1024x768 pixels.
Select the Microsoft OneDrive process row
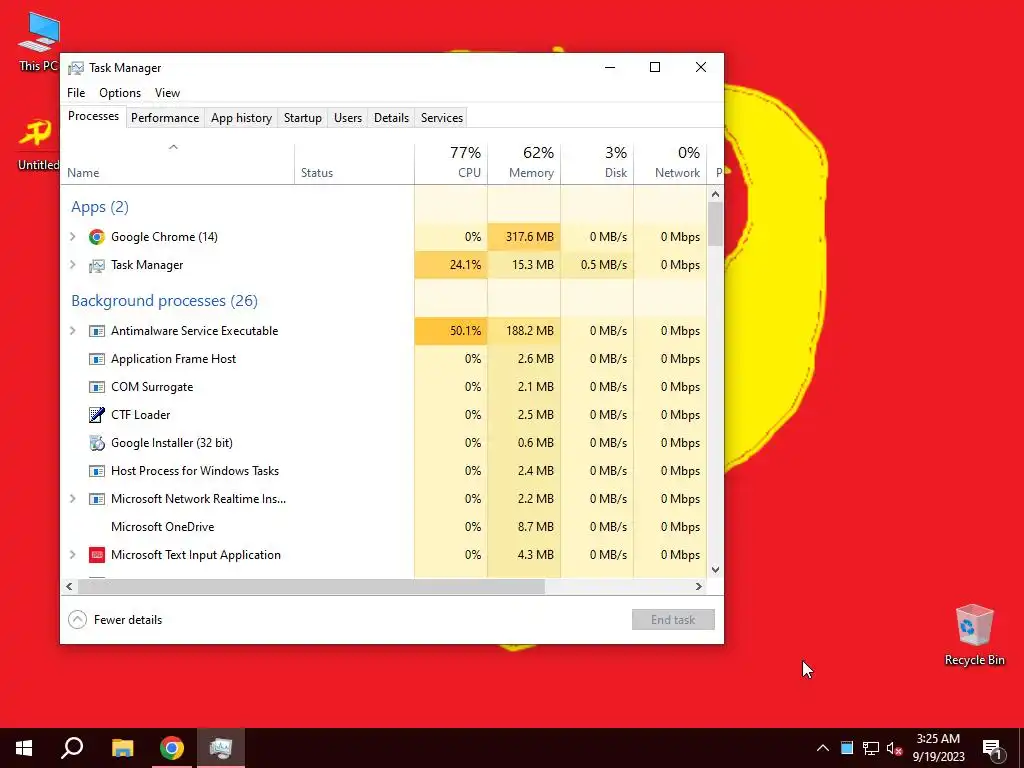384,527
